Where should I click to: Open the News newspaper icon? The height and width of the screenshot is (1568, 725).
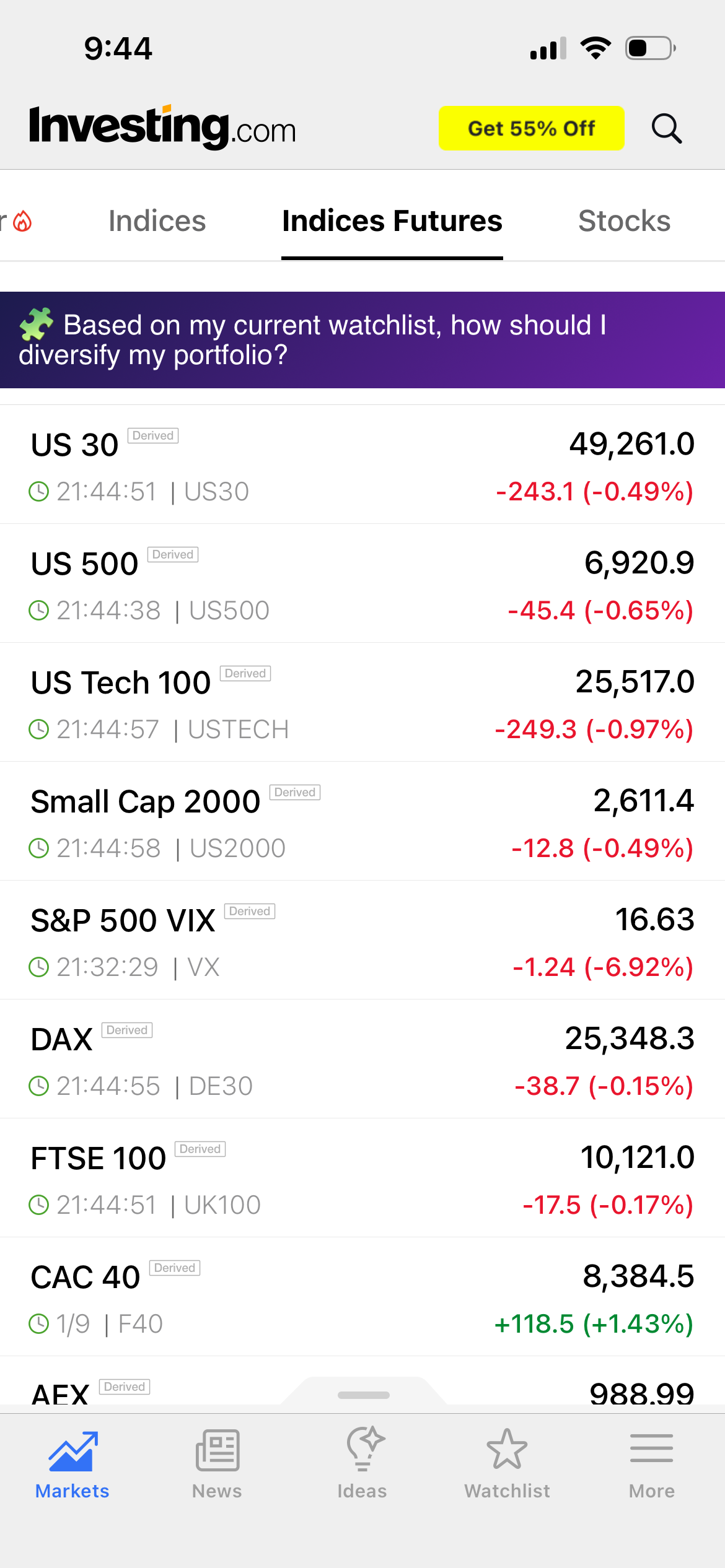pyautogui.click(x=217, y=1451)
